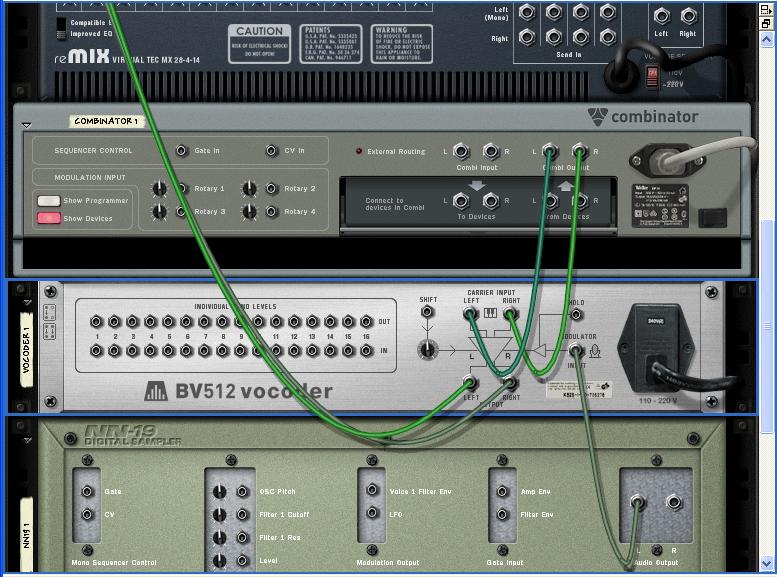Click the Voice 1 Filter Env output jack
Viewport: 777px width, 577px height.
click(373, 490)
